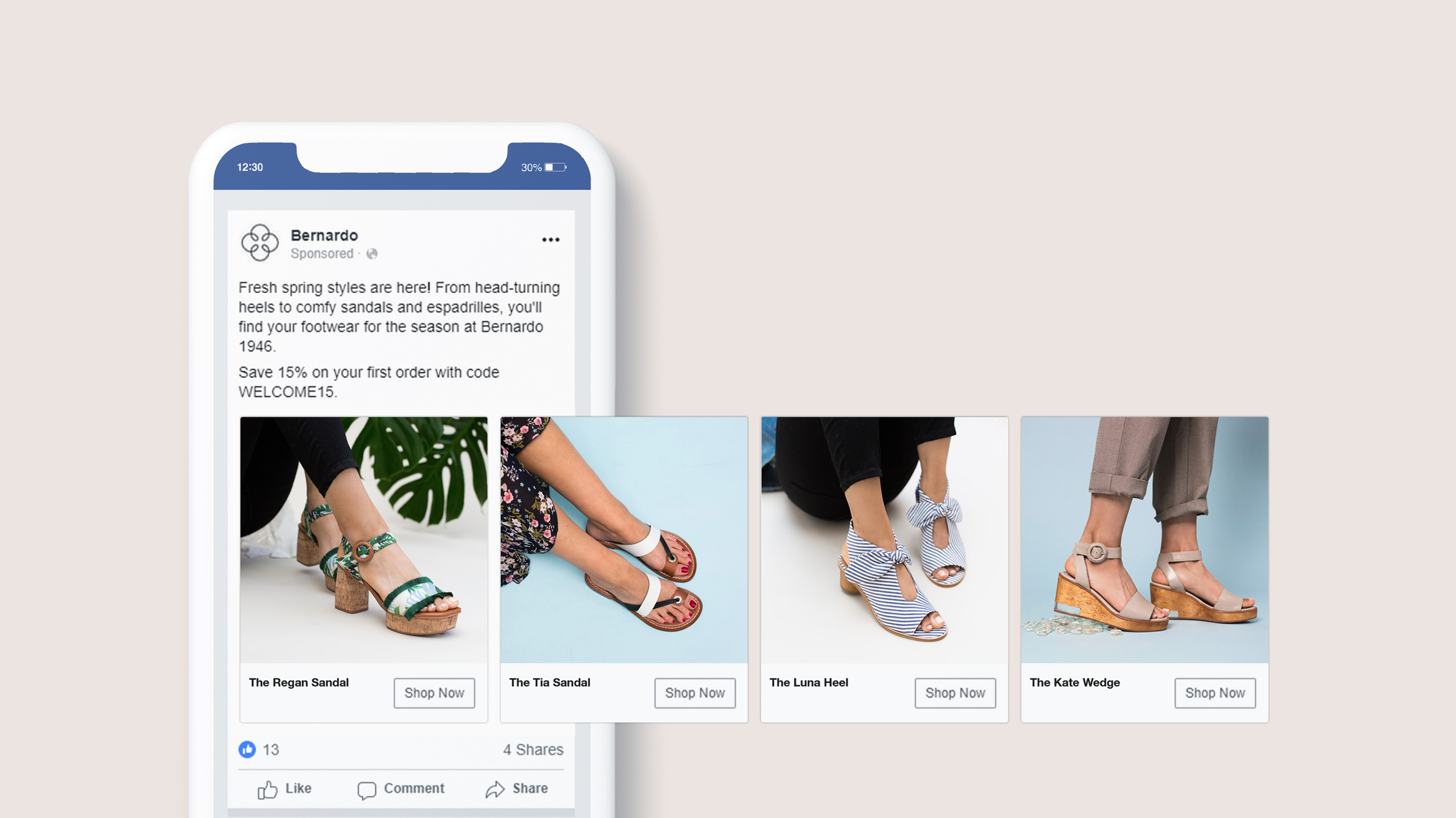
Task: Click Shop Now for The Luna Heel
Action: [x=955, y=693]
